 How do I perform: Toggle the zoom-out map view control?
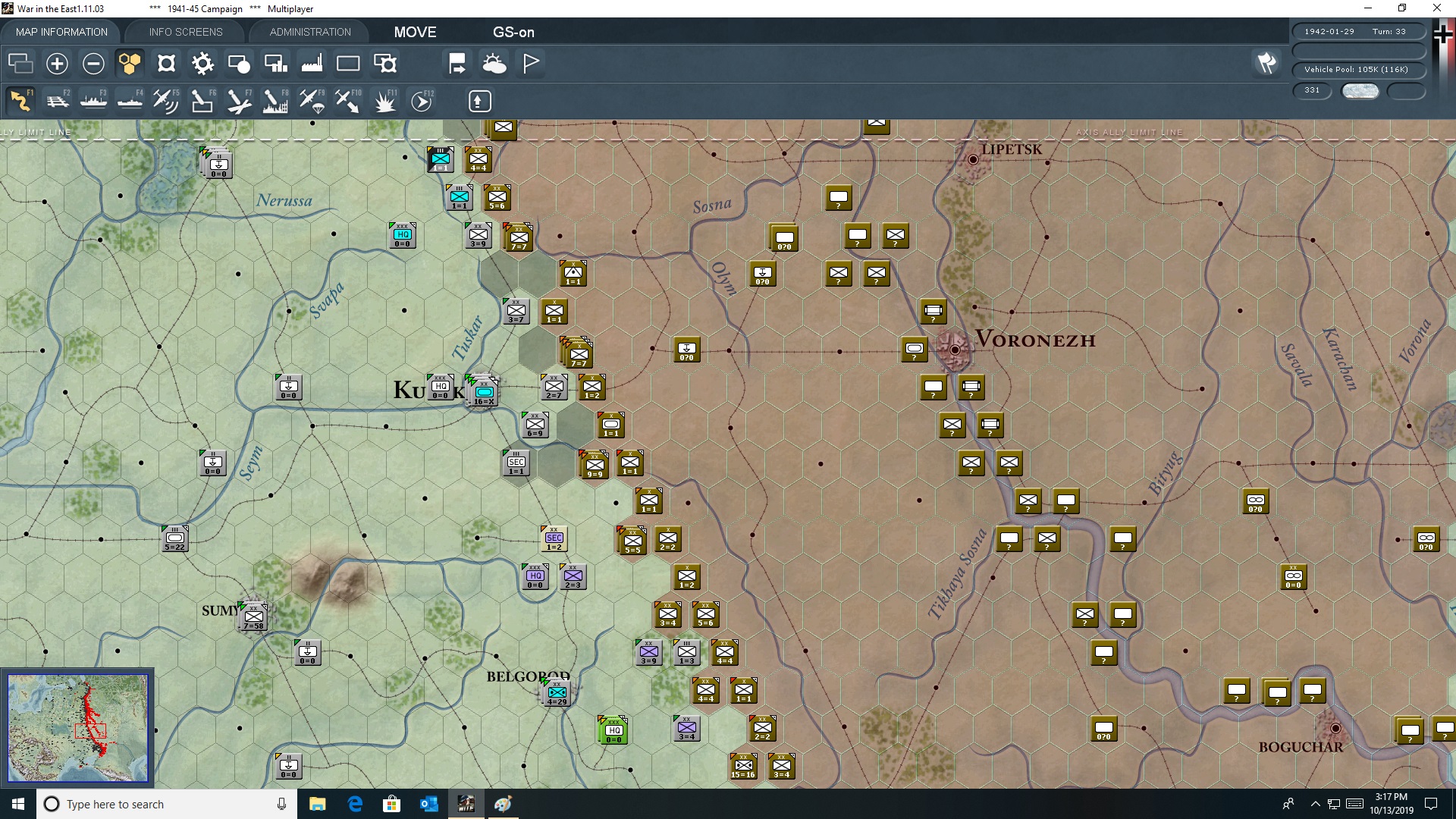point(93,64)
